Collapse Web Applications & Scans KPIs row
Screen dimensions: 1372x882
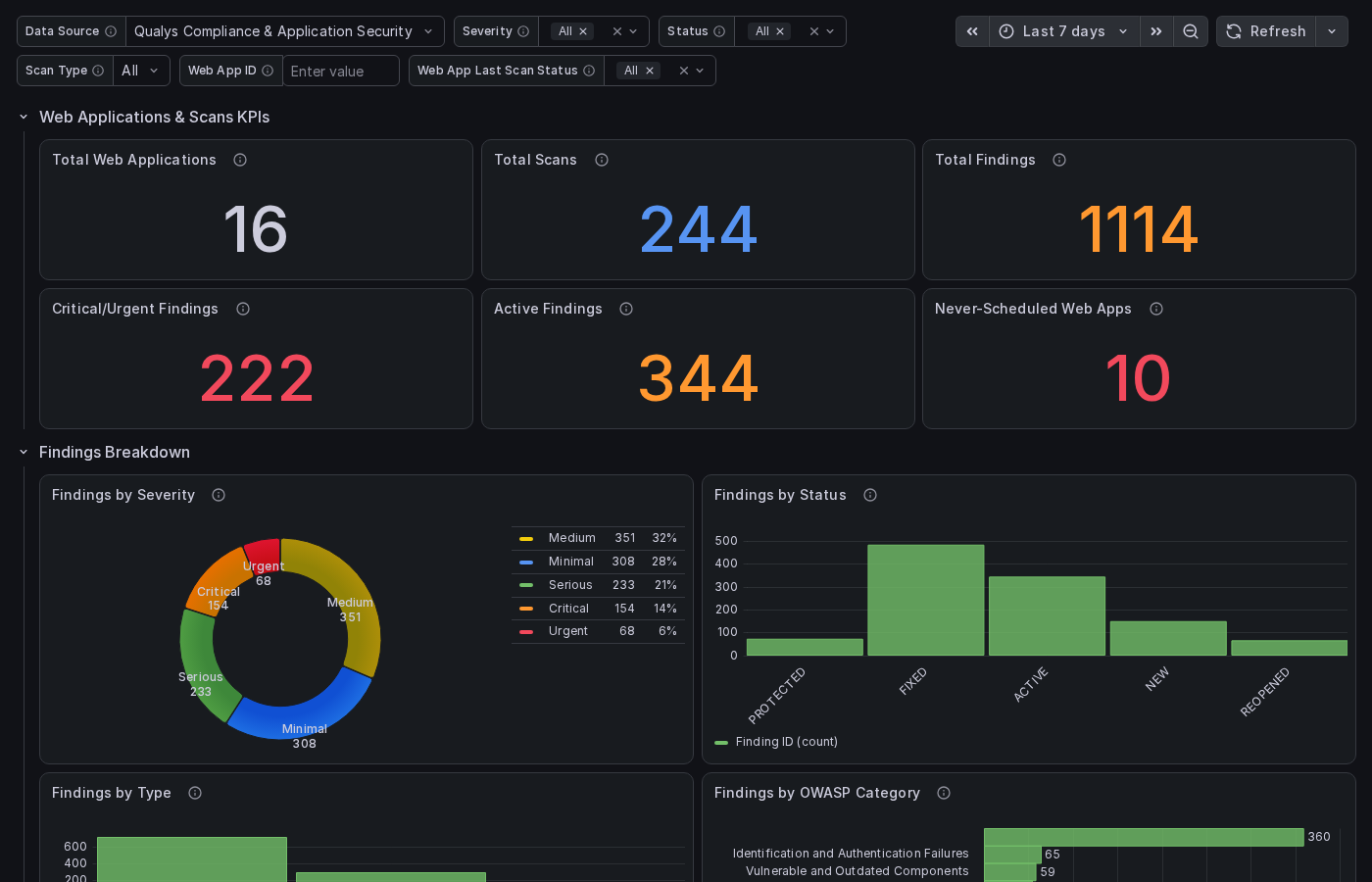24,117
